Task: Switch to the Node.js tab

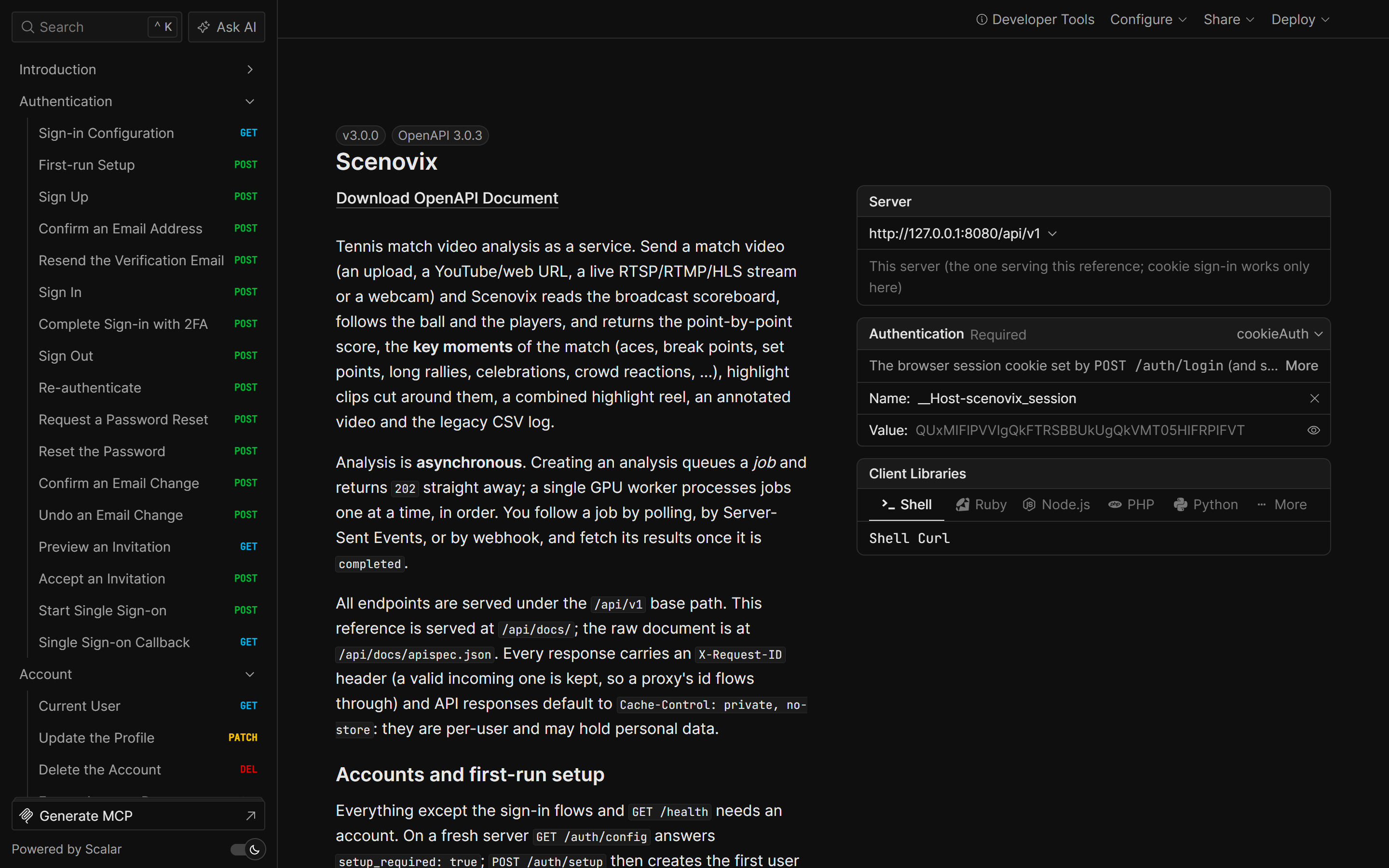Action: pyautogui.click(x=1056, y=504)
